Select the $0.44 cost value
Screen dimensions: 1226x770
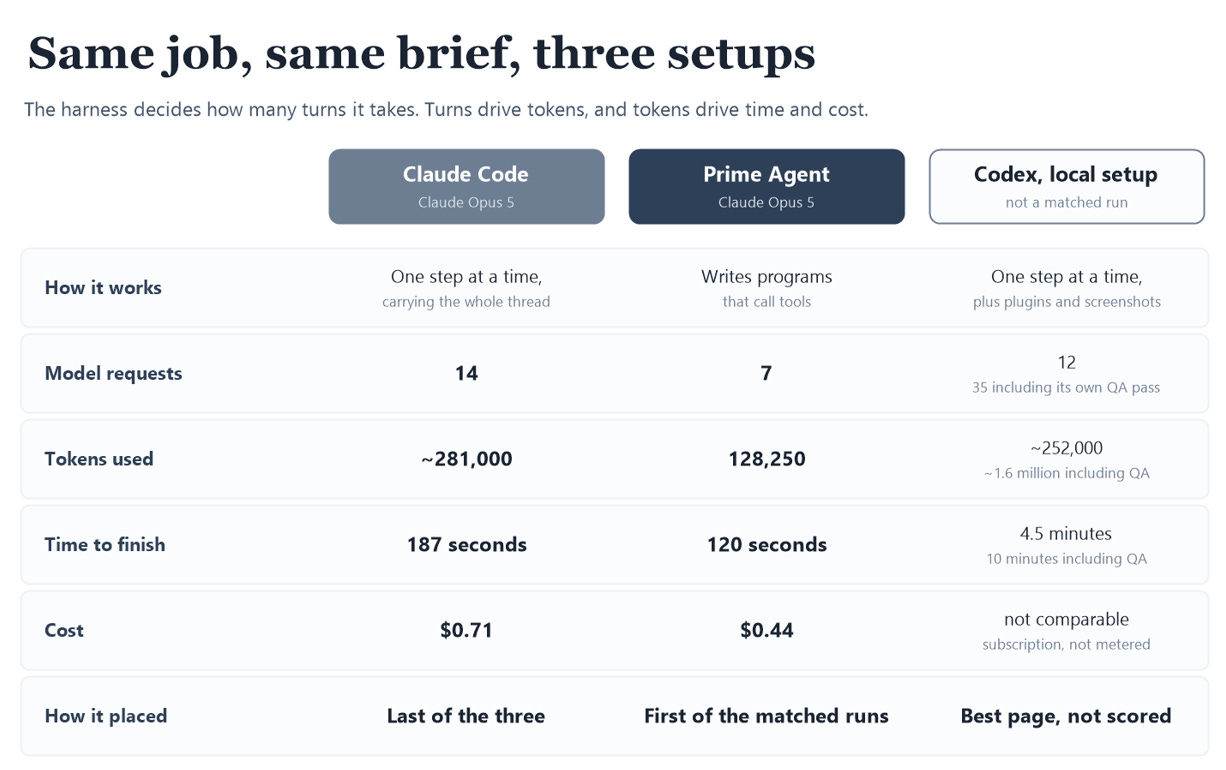766,631
